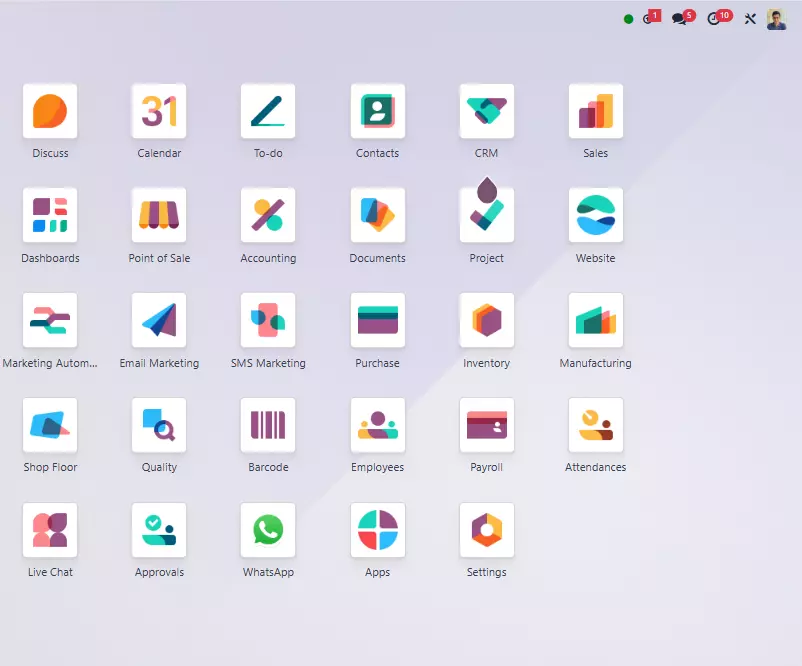The height and width of the screenshot is (666, 802).
Task: Launch the Inventory app
Action: coord(486,319)
